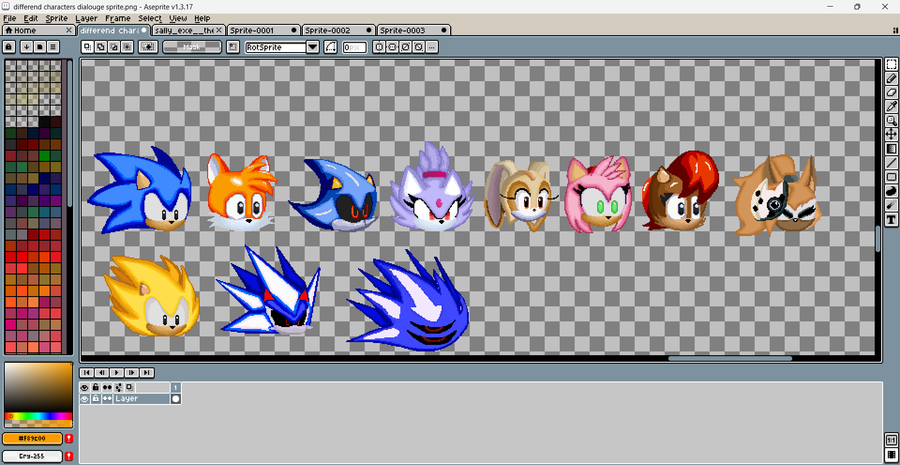Choose Subtract from selection mode
The image size is (900, 465).
(x=114, y=47)
